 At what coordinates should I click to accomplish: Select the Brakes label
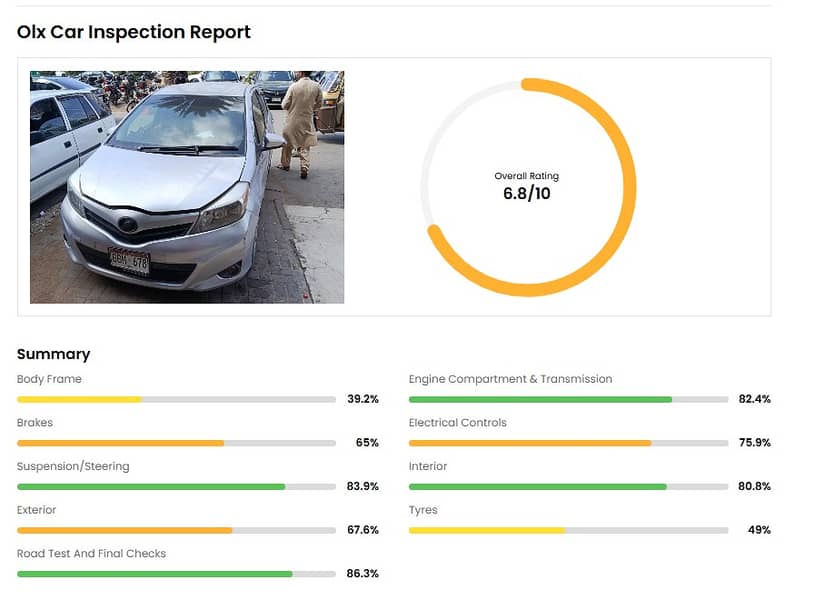[35, 422]
